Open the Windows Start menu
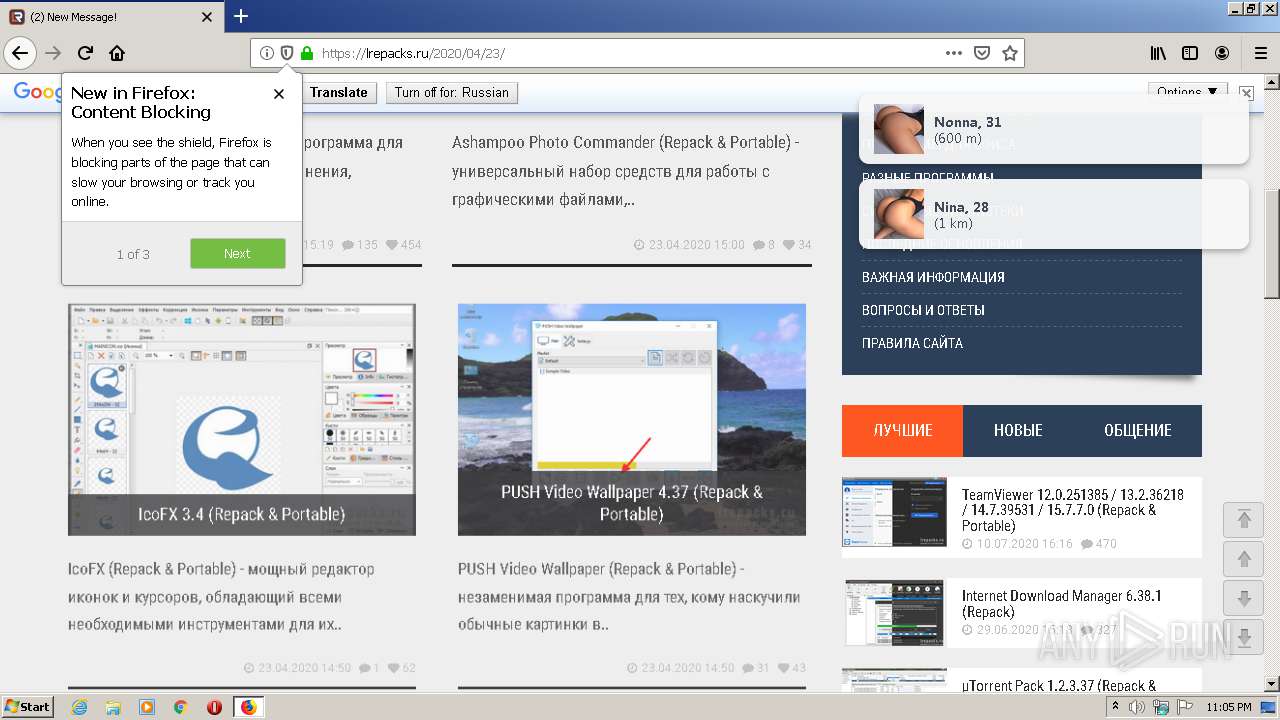 pyautogui.click(x=28, y=706)
